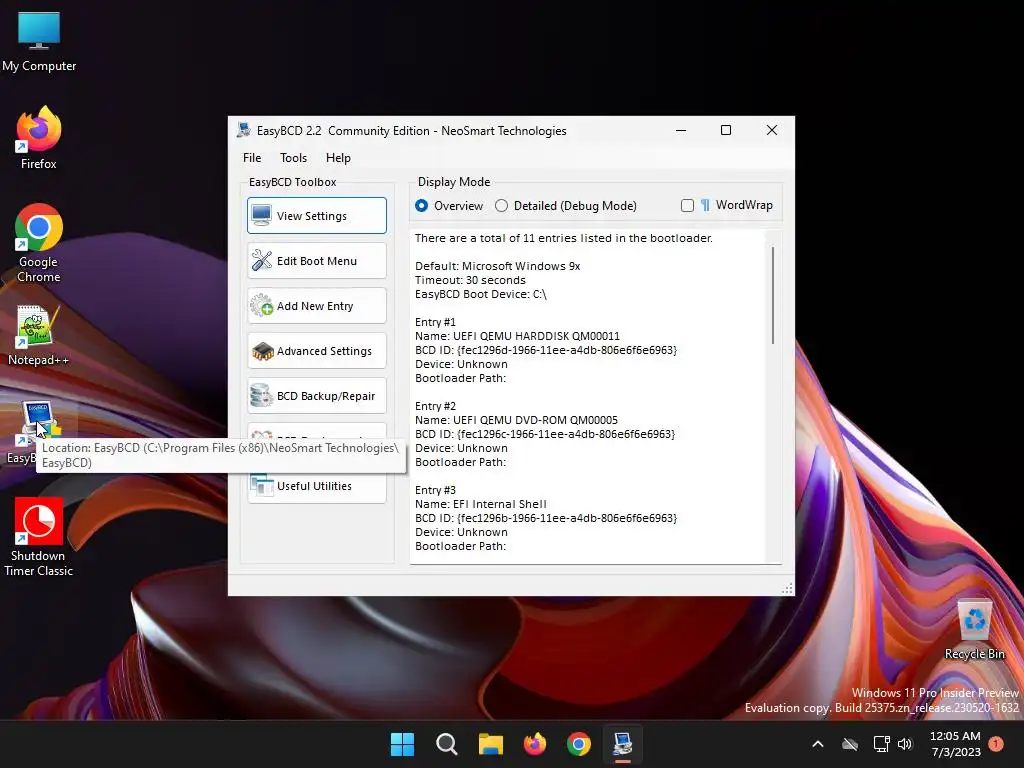Viewport: 1024px width, 768px height.
Task: Open the Help menu
Action: coord(338,157)
